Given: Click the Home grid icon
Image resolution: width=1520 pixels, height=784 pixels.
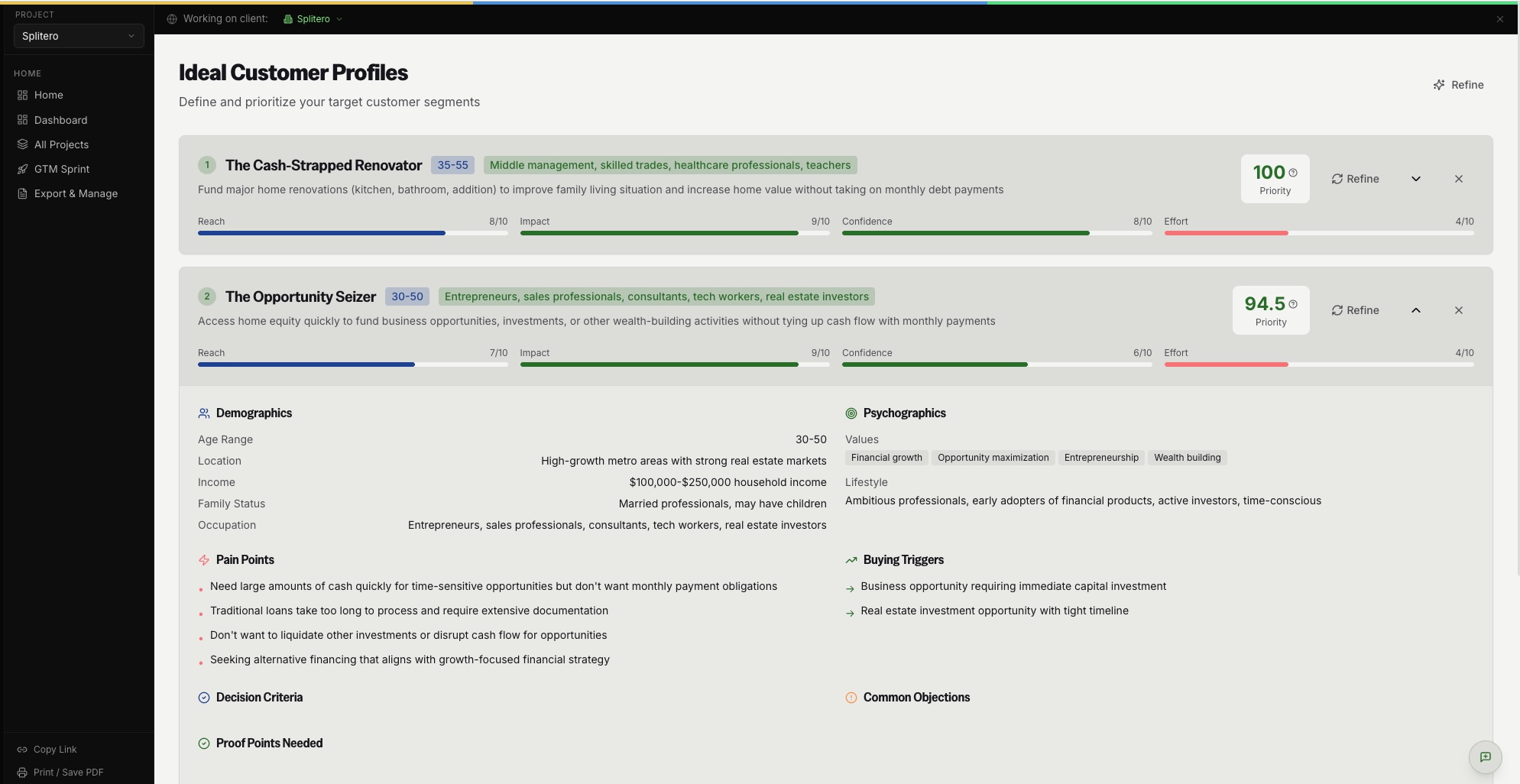Looking at the screenshot, I should [x=22, y=95].
